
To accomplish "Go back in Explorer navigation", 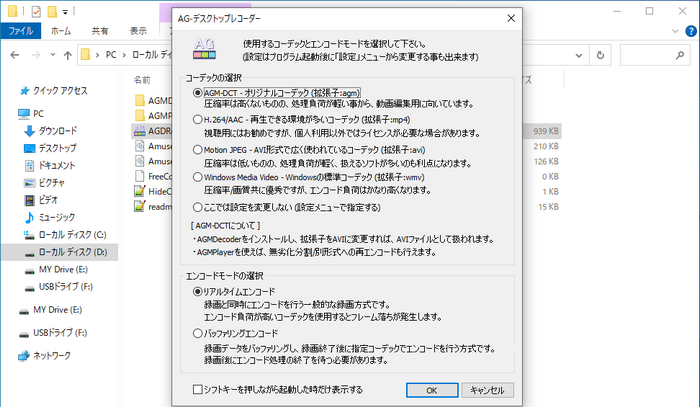I will (15, 55).
